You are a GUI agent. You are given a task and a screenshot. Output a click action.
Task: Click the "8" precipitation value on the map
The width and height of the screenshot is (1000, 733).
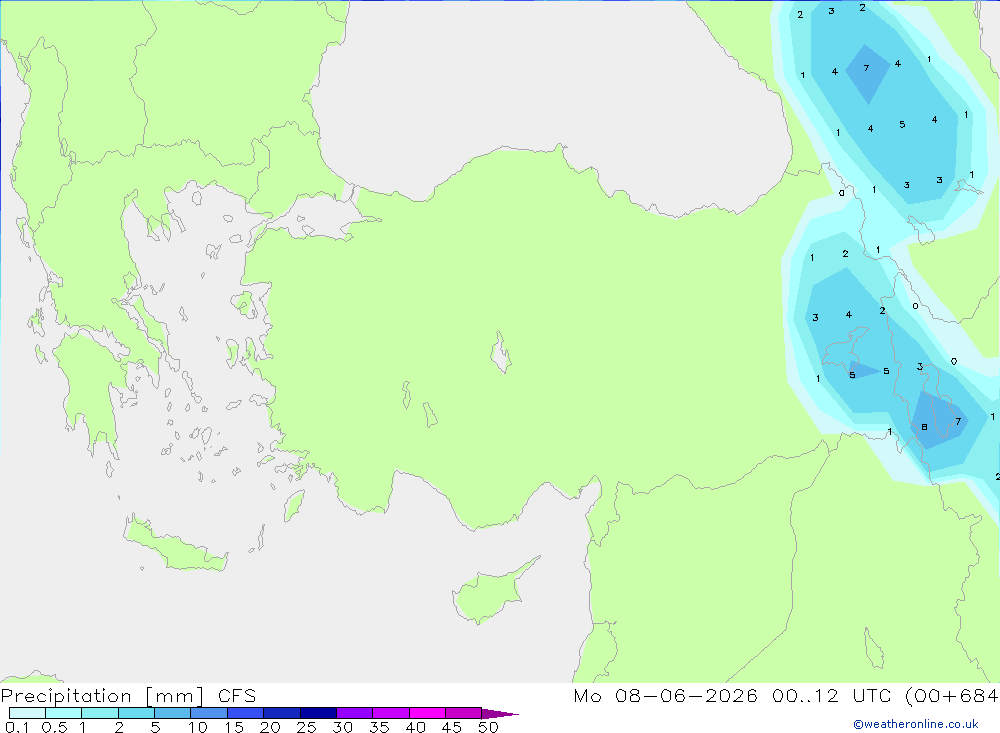(x=924, y=427)
